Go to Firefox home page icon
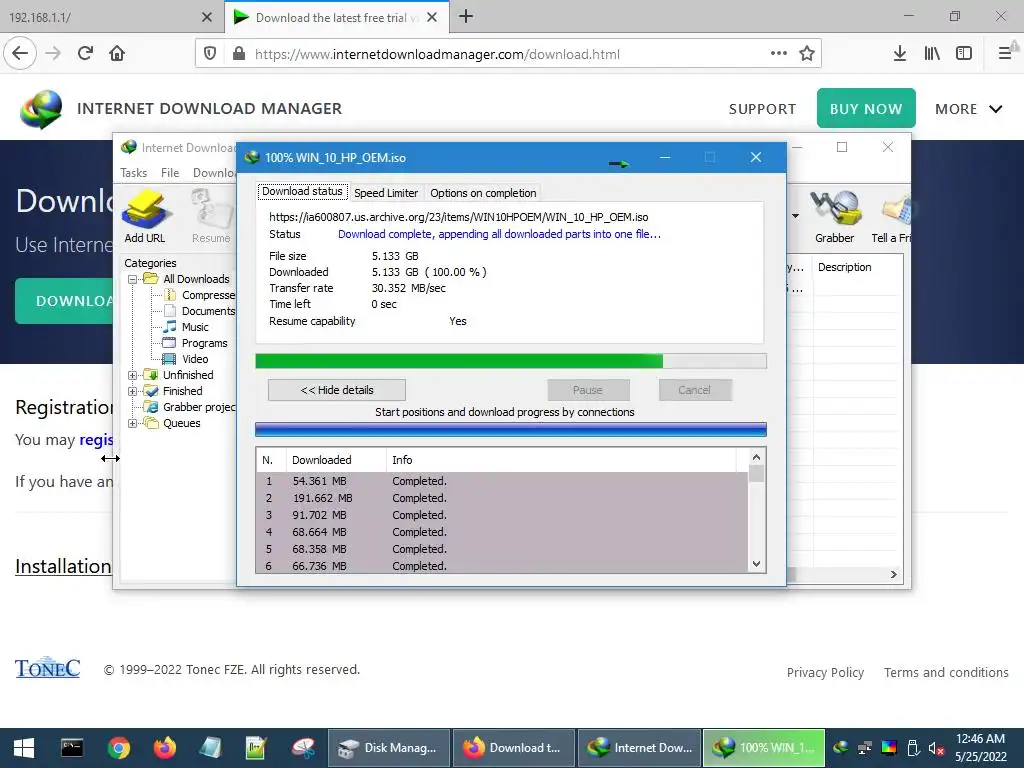The image size is (1024, 768). (x=117, y=54)
